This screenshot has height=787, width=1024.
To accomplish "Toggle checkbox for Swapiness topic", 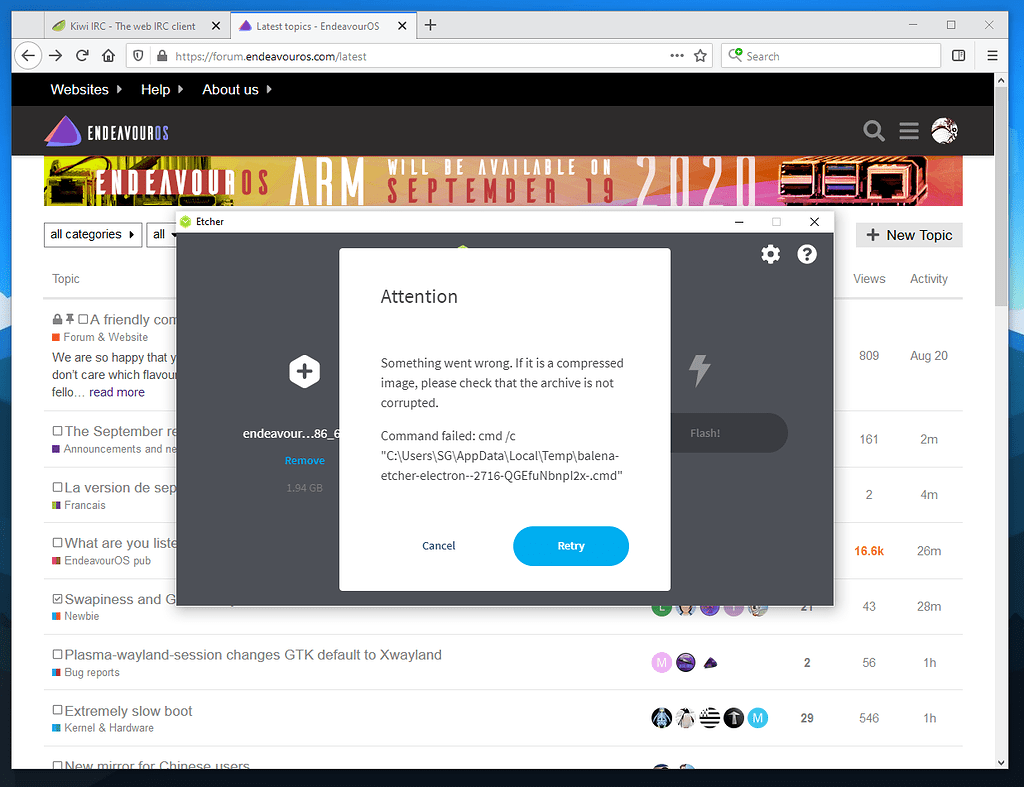I will click(x=57, y=599).
